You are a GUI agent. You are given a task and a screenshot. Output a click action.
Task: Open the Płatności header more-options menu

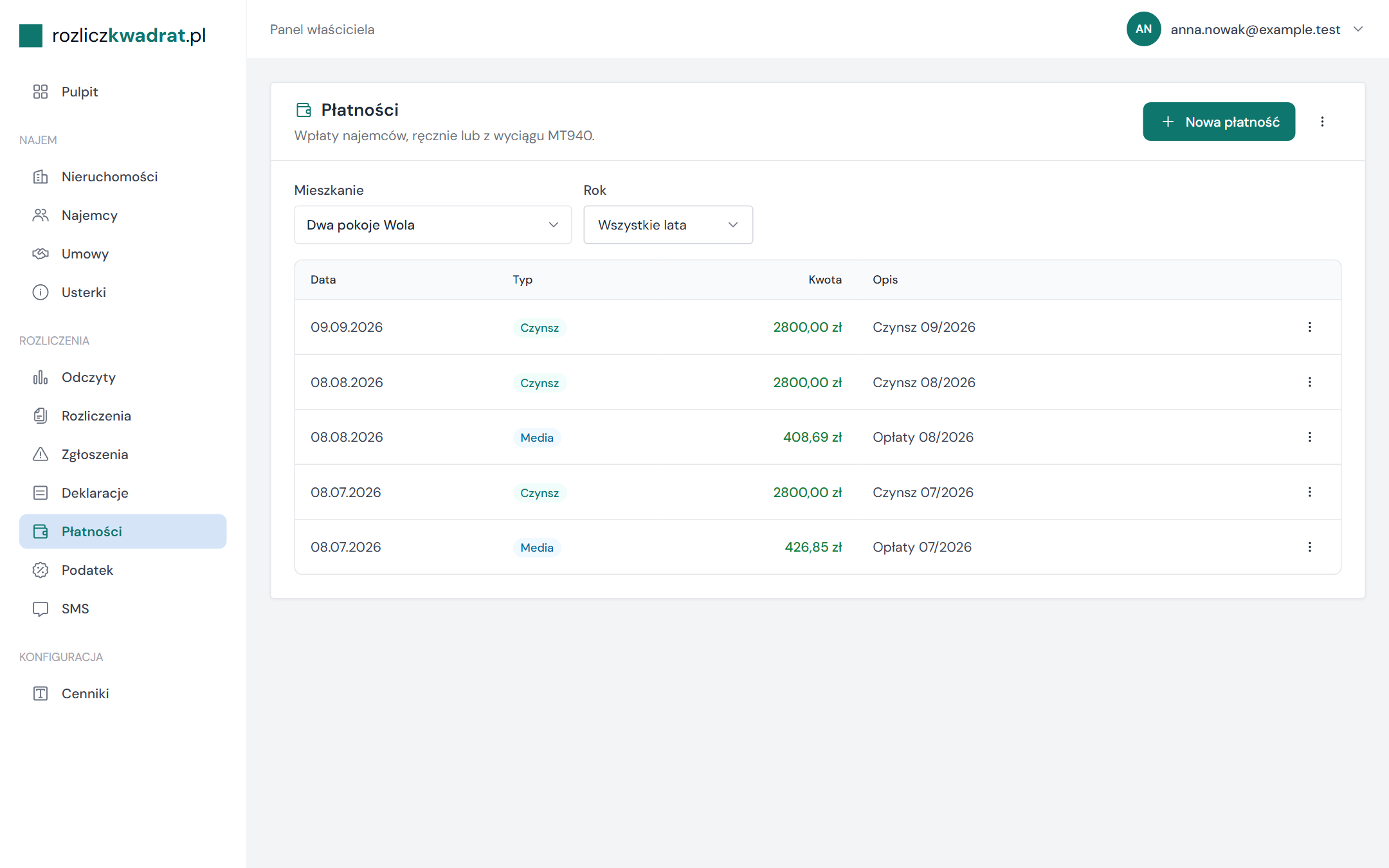[1323, 122]
